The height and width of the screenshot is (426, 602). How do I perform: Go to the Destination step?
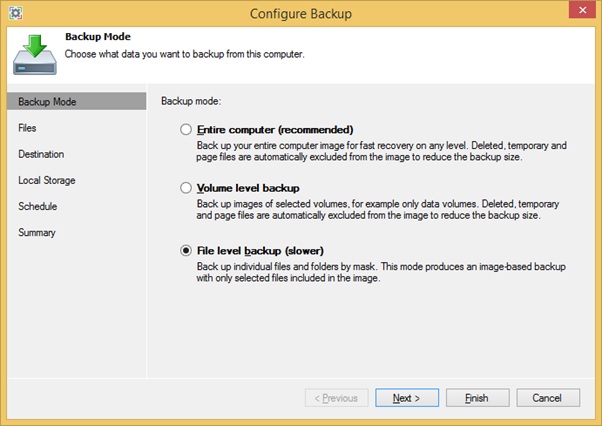tap(41, 154)
